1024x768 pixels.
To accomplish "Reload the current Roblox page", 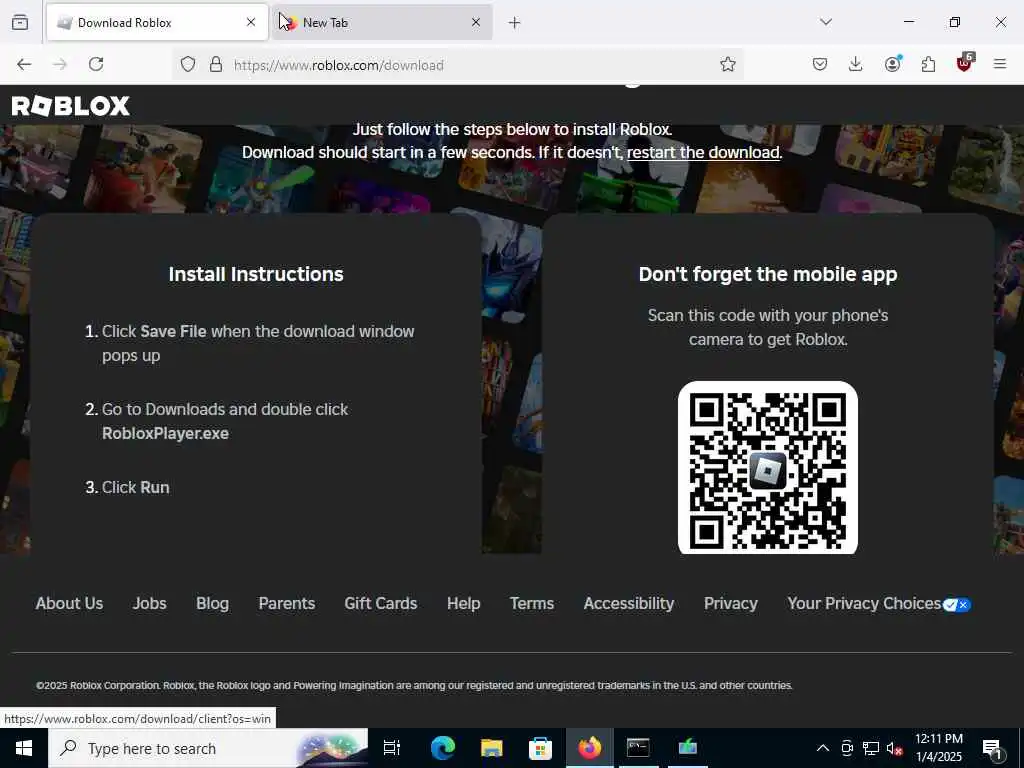I will click(x=96, y=64).
